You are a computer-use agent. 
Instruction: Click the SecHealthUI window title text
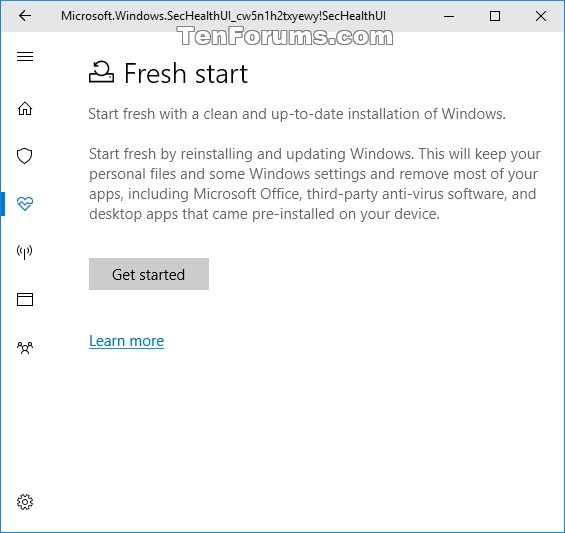click(x=223, y=16)
